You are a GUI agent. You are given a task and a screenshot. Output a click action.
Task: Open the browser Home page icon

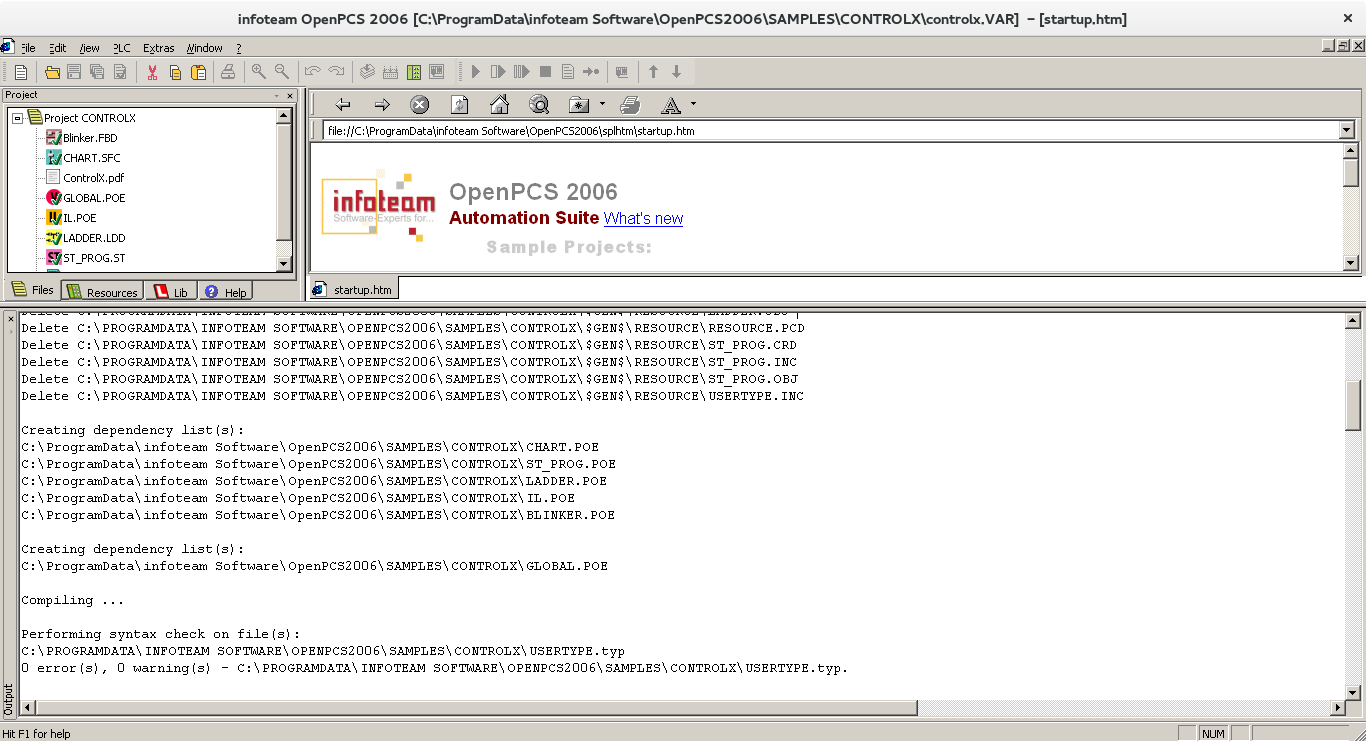(499, 105)
